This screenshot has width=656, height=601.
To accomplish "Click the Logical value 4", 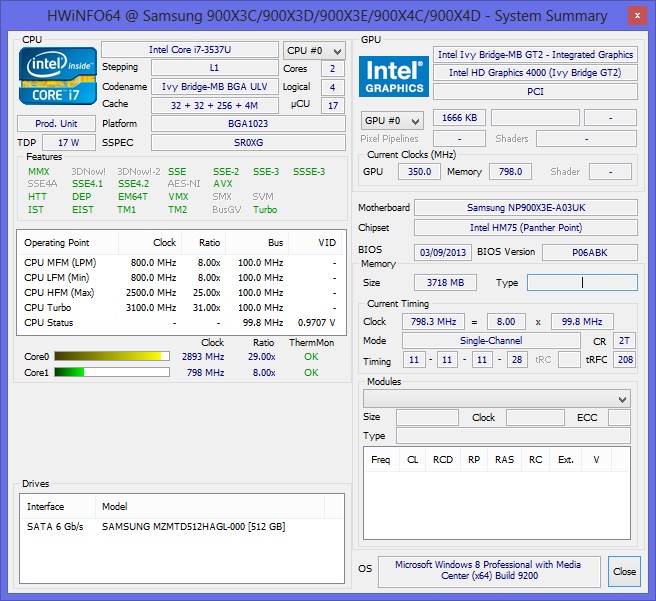I will pyautogui.click(x=333, y=87).
